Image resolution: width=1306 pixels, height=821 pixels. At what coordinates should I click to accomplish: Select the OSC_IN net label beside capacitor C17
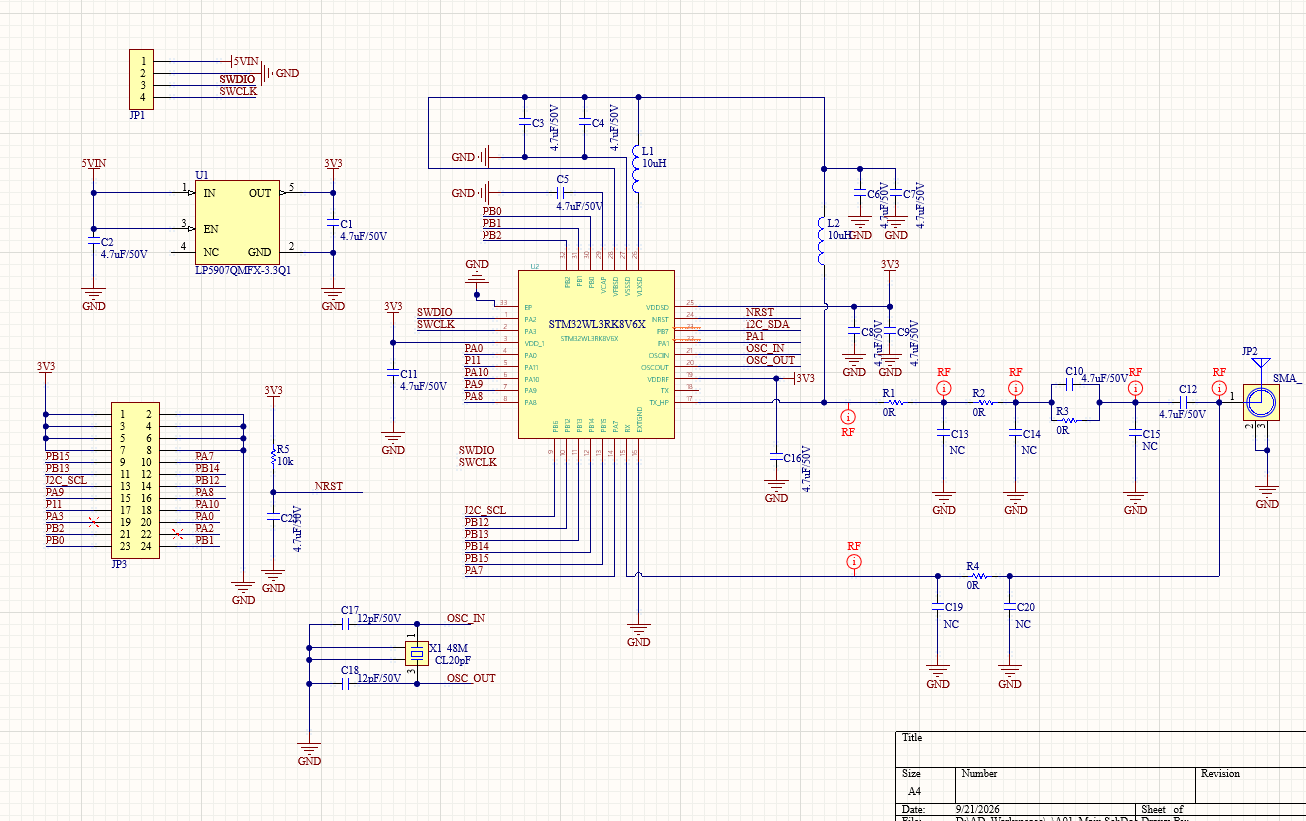[466, 618]
